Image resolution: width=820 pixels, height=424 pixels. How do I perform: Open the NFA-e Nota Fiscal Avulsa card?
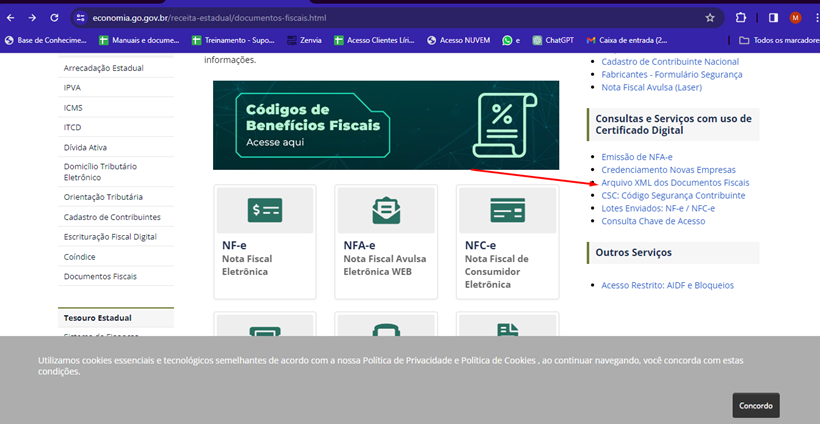pos(385,240)
